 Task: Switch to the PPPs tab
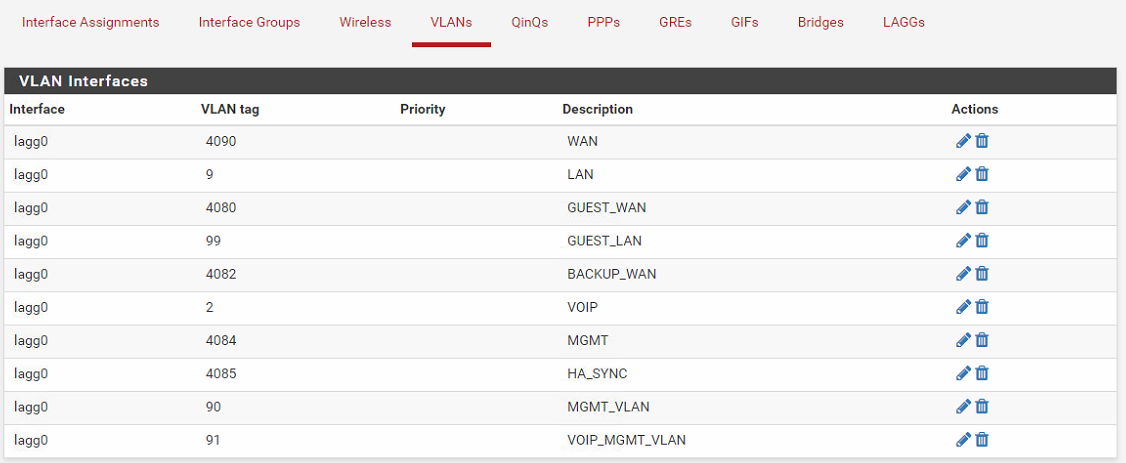pos(604,22)
